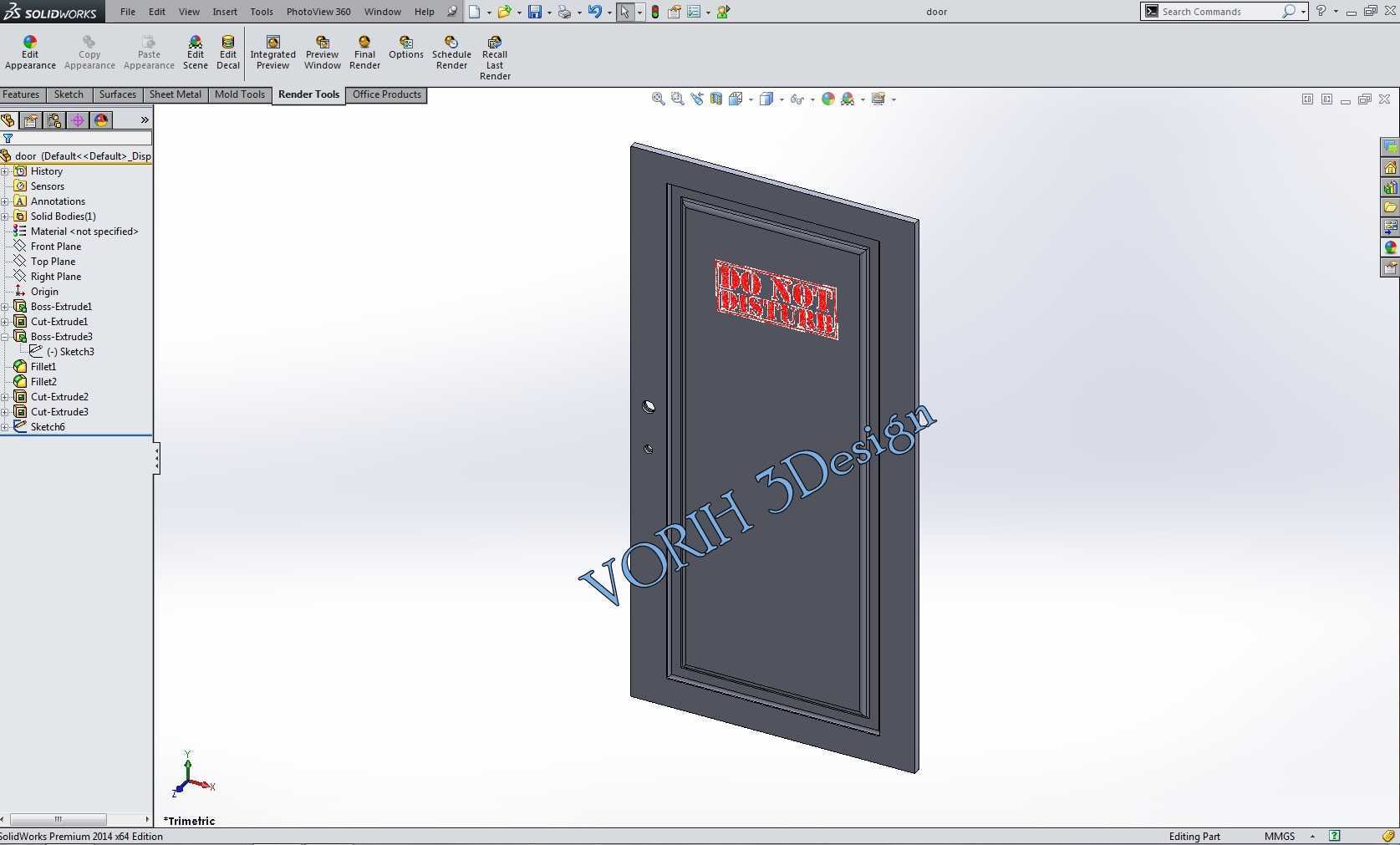Select Material not specified entry
Screen dimensions: 1400x845
pos(84,232)
